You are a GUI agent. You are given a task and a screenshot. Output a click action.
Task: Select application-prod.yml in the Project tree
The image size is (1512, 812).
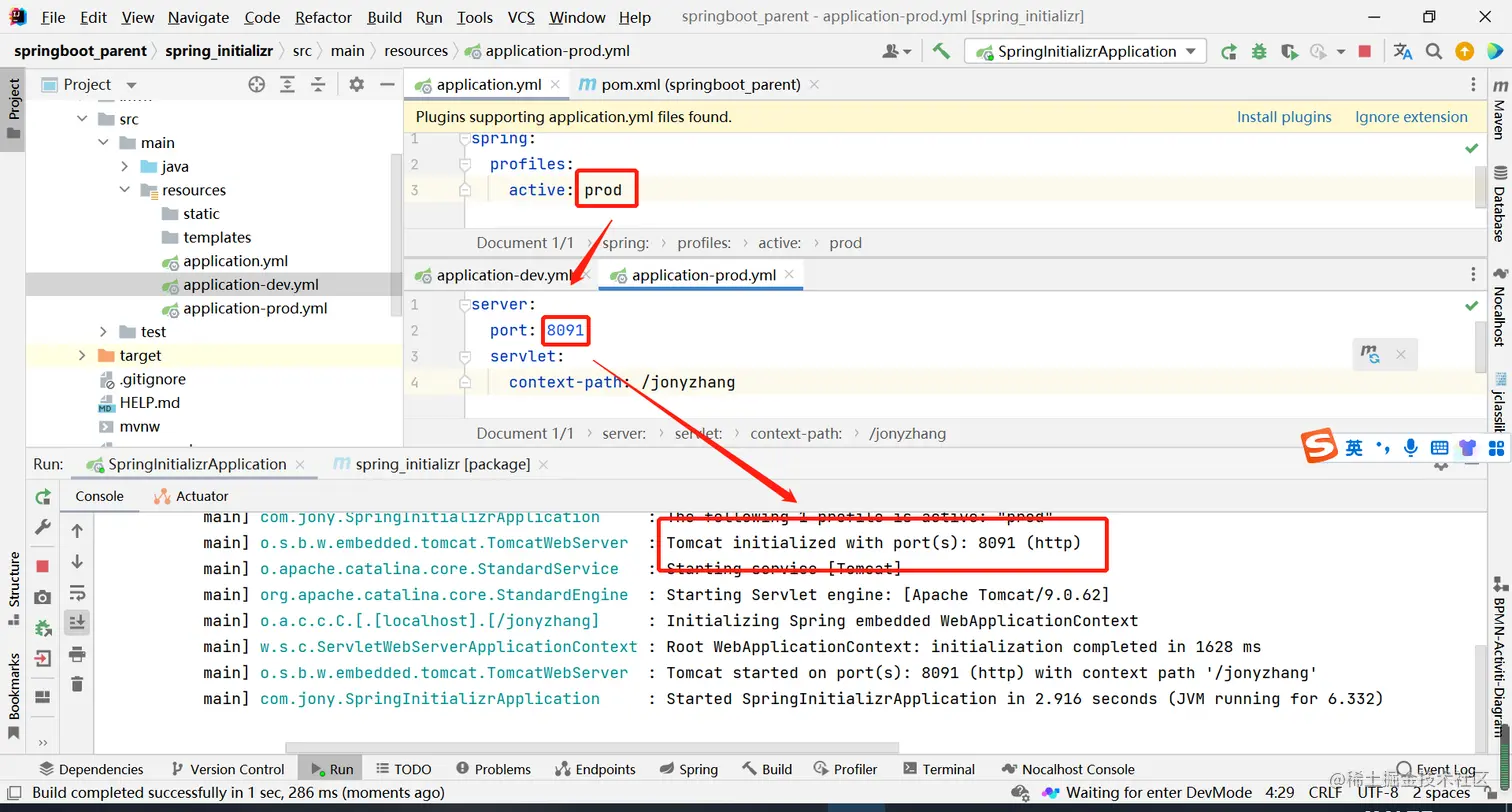255,308
